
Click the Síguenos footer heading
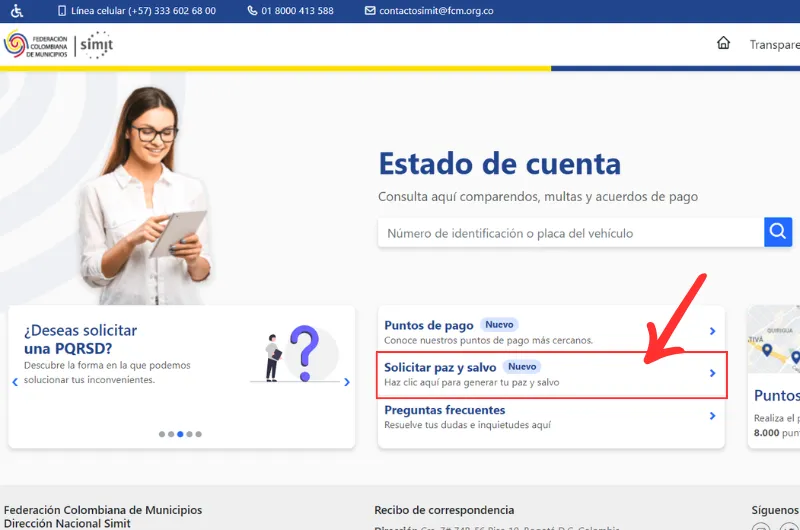tap(774, 510)
